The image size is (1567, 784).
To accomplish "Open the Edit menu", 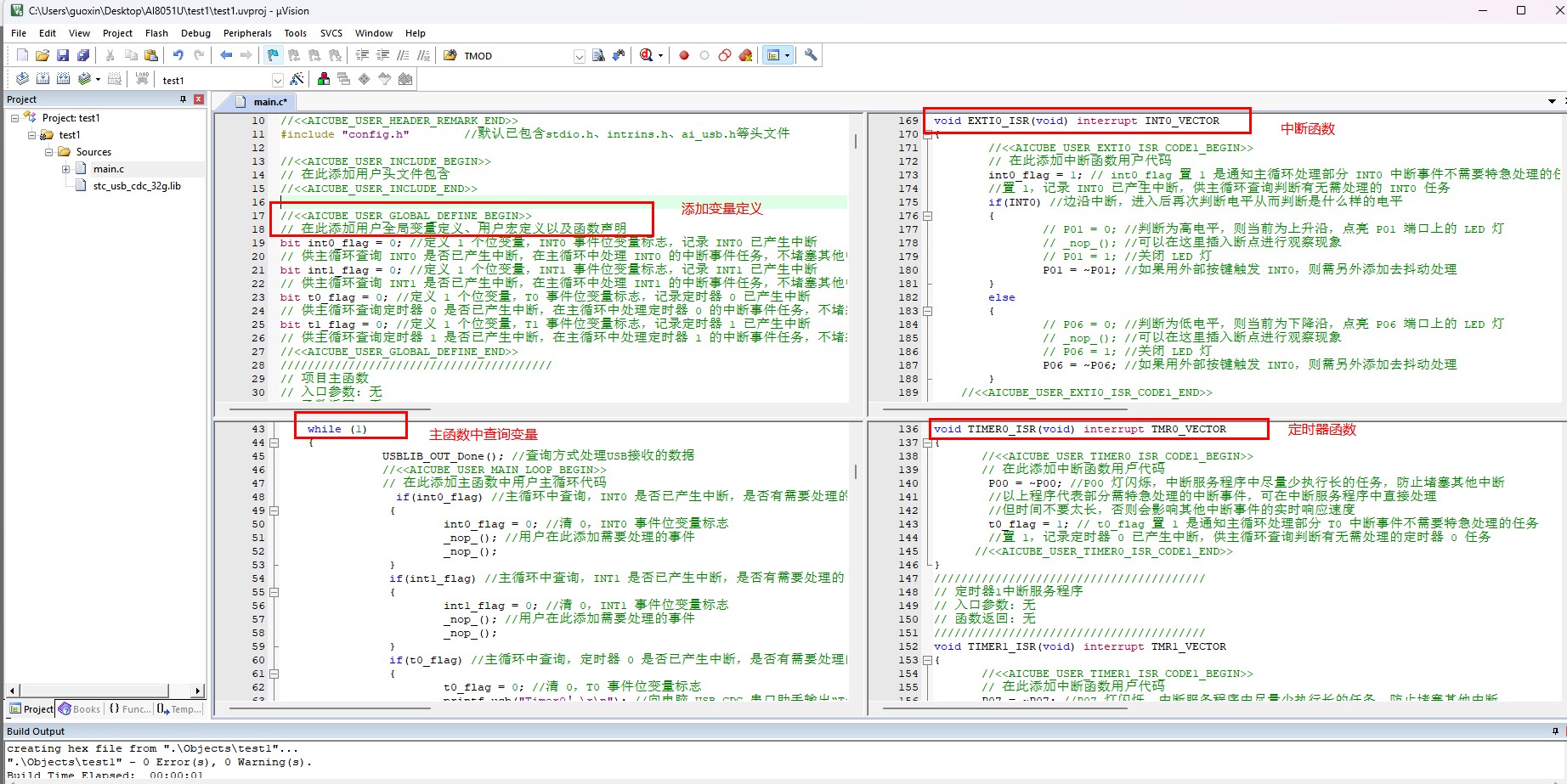I will coord(48,33).
